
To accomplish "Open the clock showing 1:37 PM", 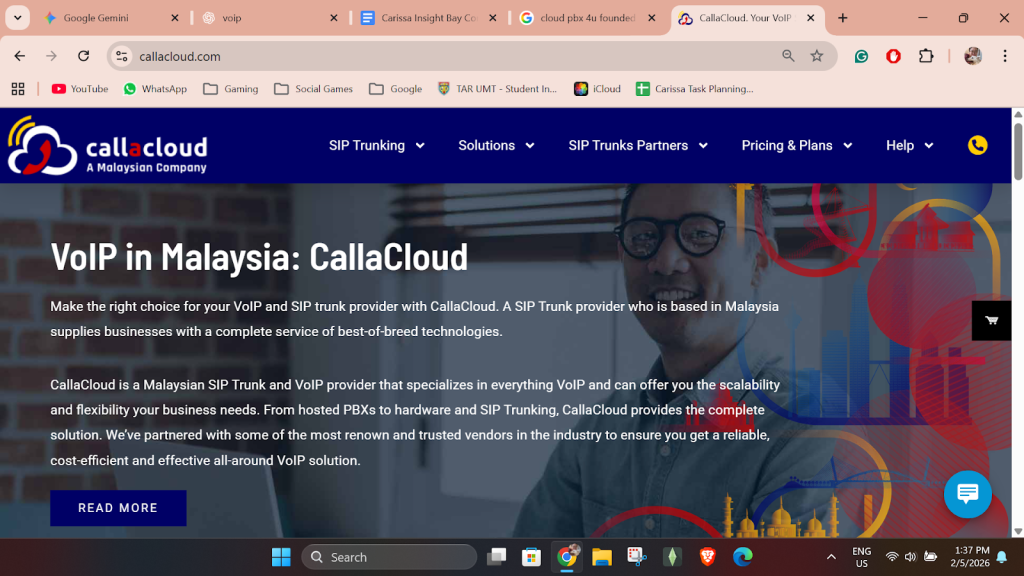I will pyautogui.click(x=970, y=556).
